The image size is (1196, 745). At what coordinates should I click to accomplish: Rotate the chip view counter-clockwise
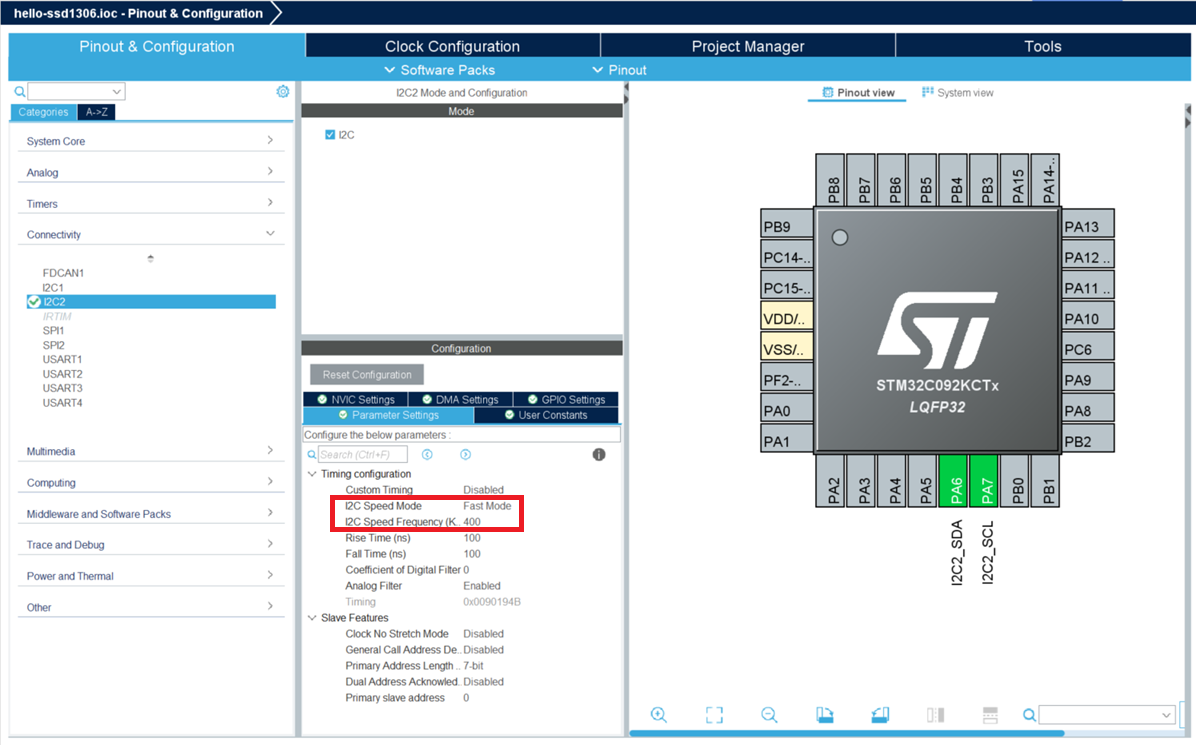(x=880, y=714)
